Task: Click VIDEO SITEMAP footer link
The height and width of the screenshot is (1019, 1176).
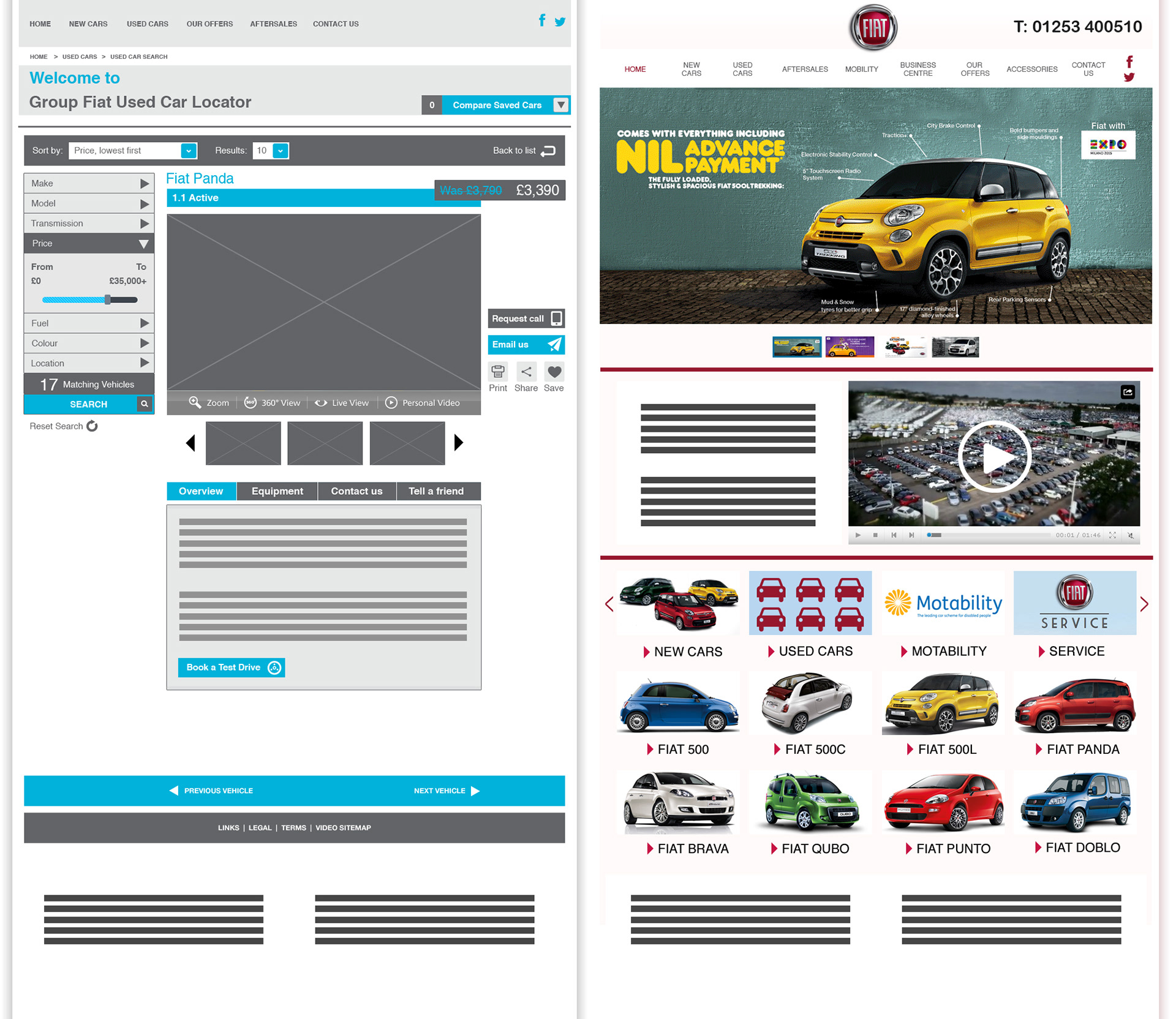Action: 343,828
